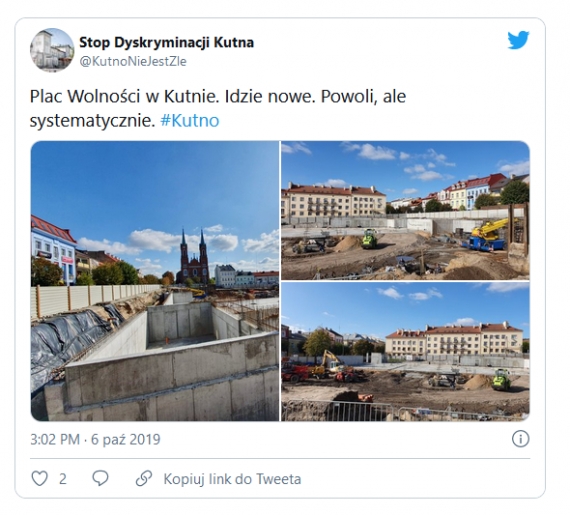Click the word systematycznie in the tweet

click(90, 121)
